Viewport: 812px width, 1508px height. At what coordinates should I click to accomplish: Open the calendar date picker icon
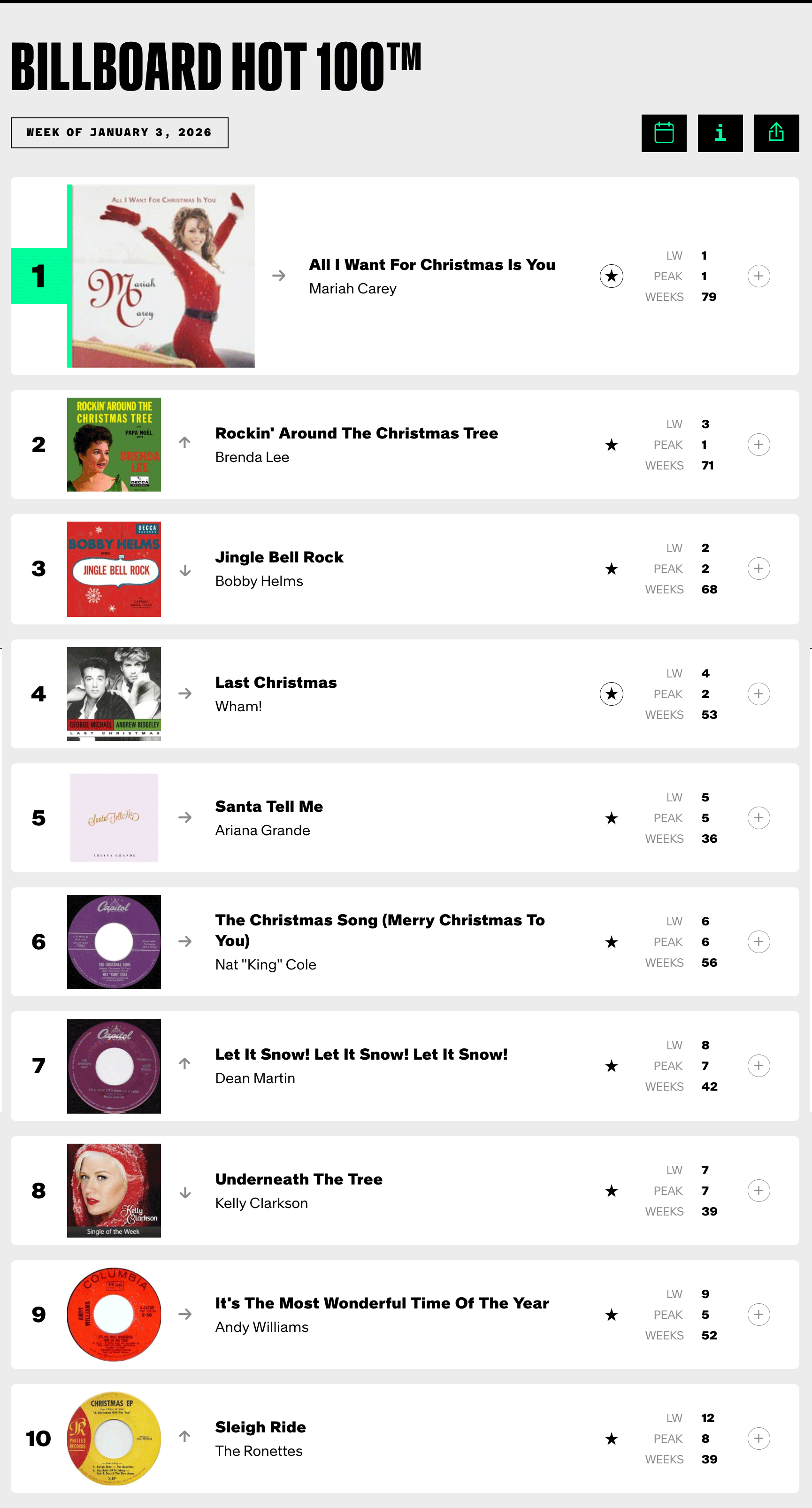coord(663,133)
